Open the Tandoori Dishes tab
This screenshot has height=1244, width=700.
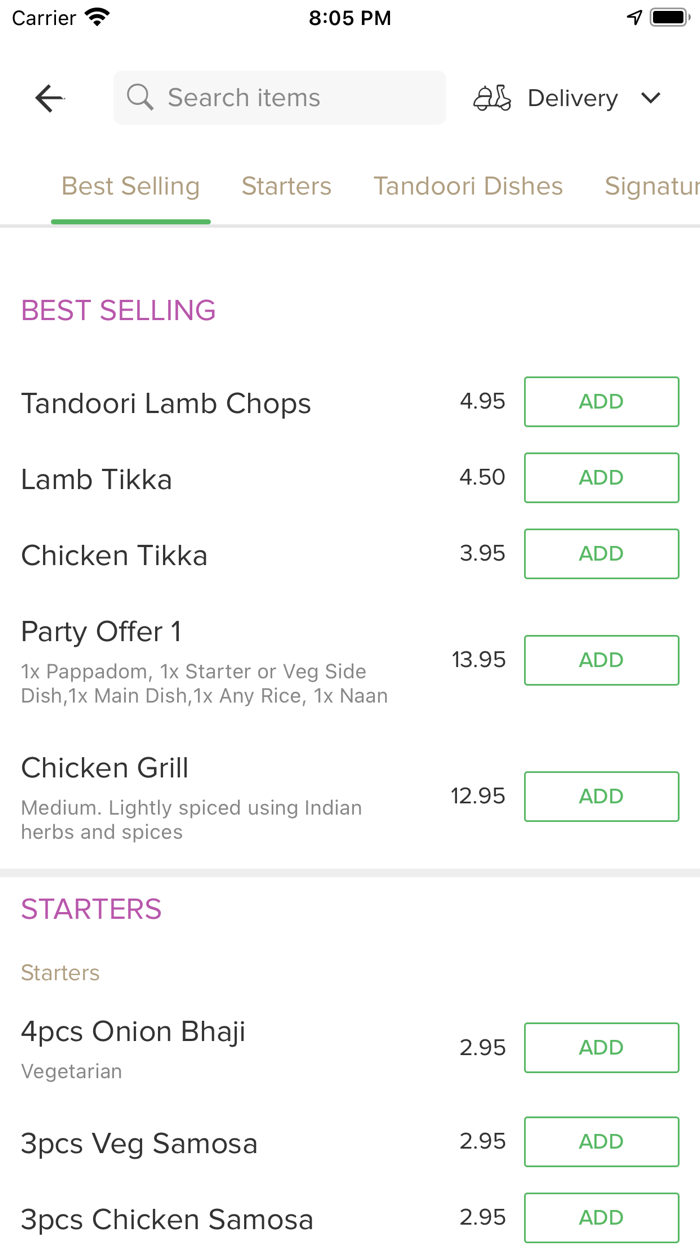pyautogui.click(x=468, y=186)
